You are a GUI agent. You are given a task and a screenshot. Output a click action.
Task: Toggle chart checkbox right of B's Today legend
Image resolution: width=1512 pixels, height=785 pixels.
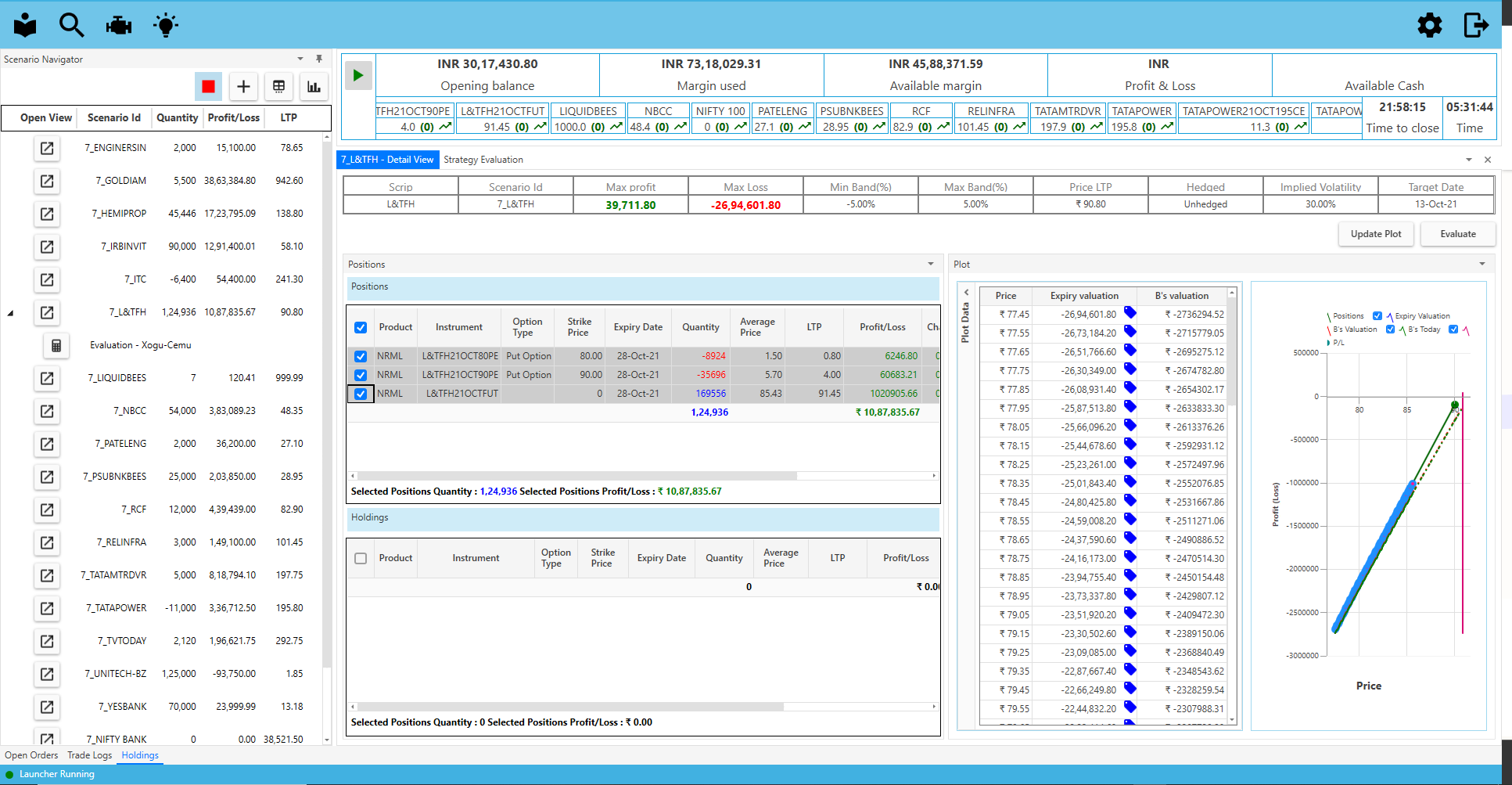1453,329
